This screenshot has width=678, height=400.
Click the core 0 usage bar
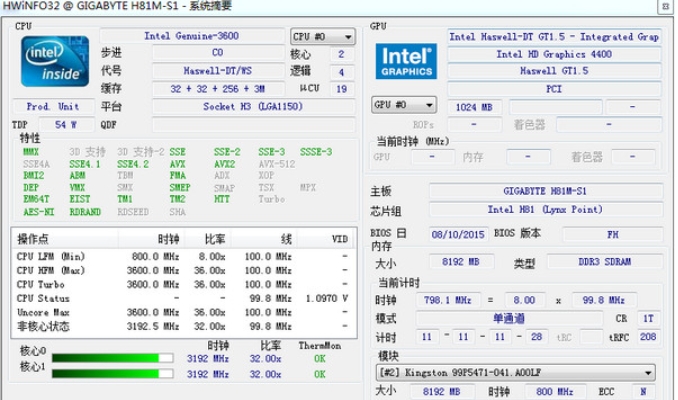112,358
